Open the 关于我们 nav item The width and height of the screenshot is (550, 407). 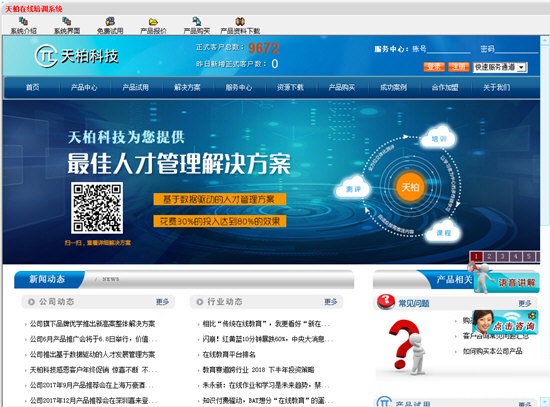496,87
